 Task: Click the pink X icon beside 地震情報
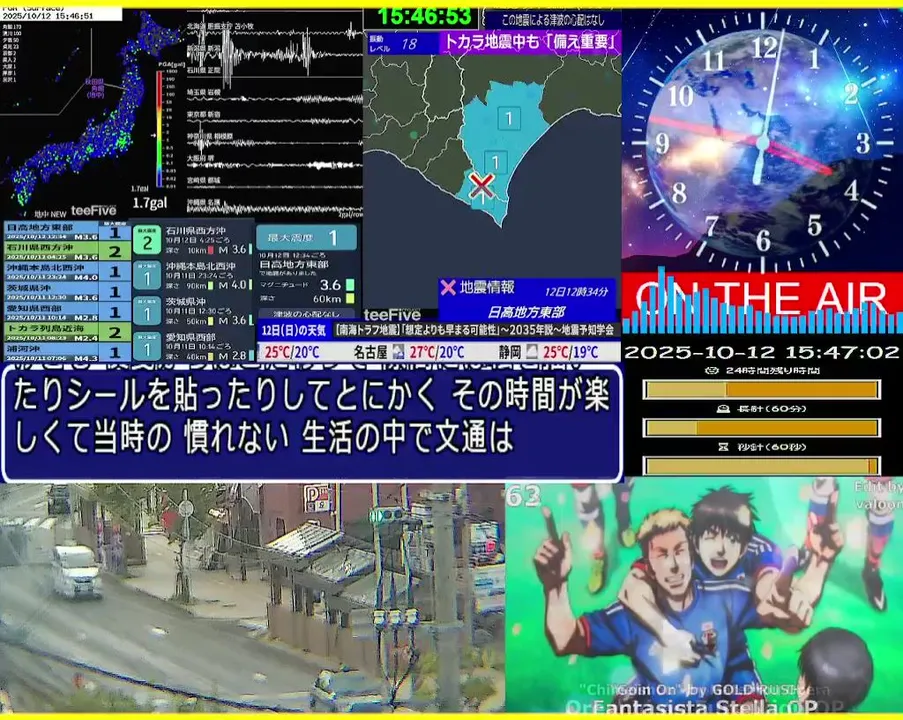[x=447, y=287]
